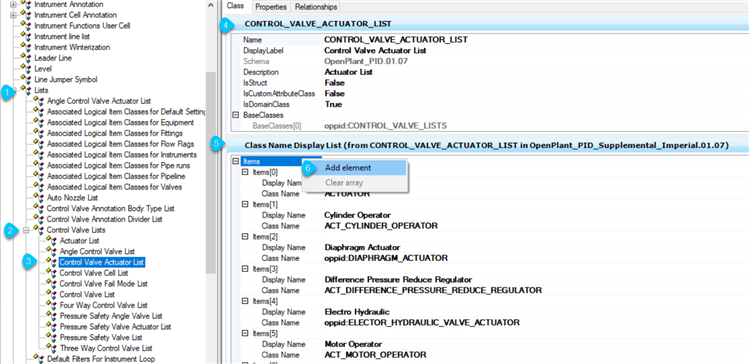Select Associated Logical Item Classes for Equipment
The height and width of the screenshot is (364, 749).
(x=120, y=122)
